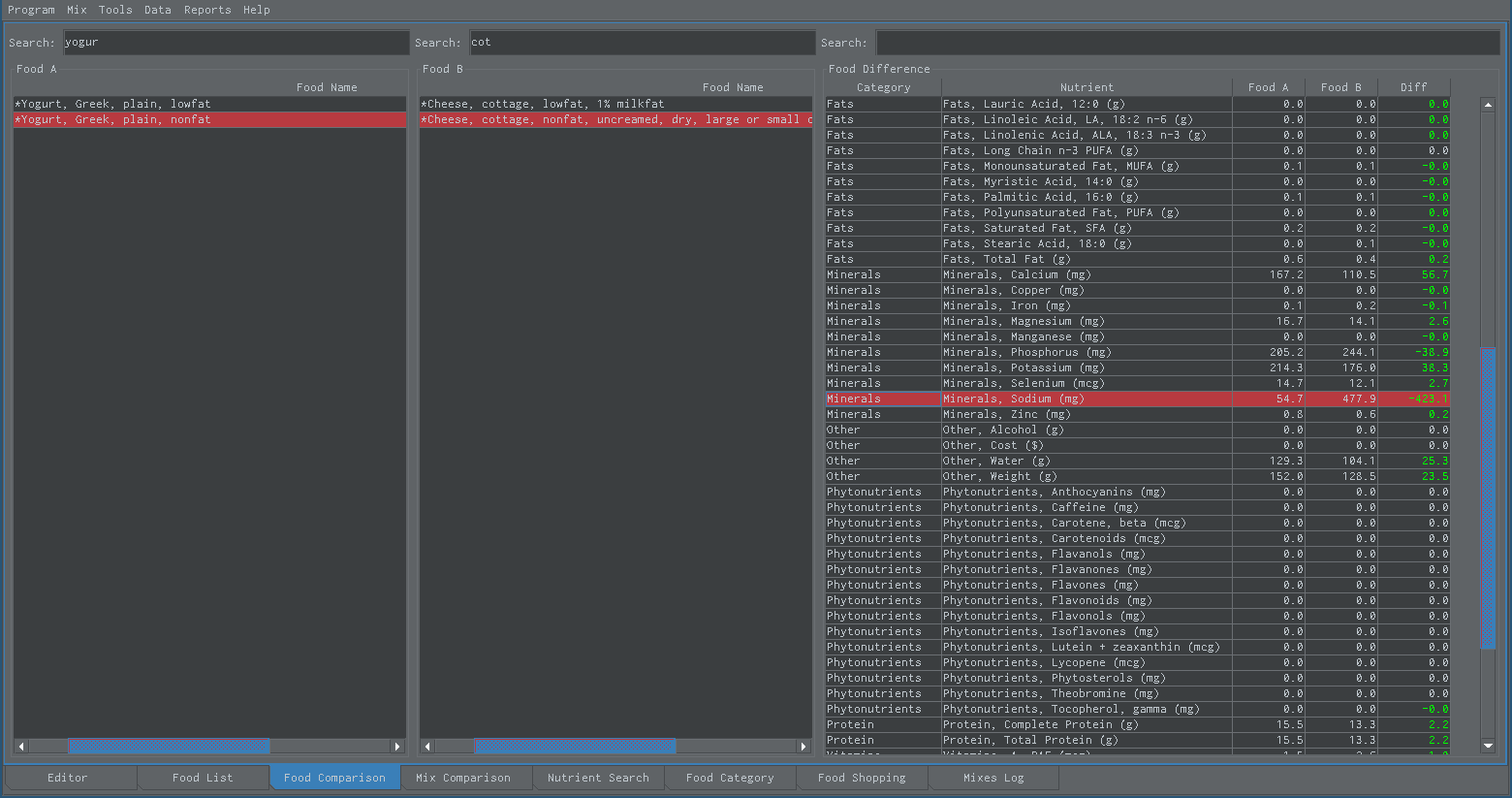Click the Food A list left scroll arrow
Screen dimensions: 1512x798
coord(21,747)
